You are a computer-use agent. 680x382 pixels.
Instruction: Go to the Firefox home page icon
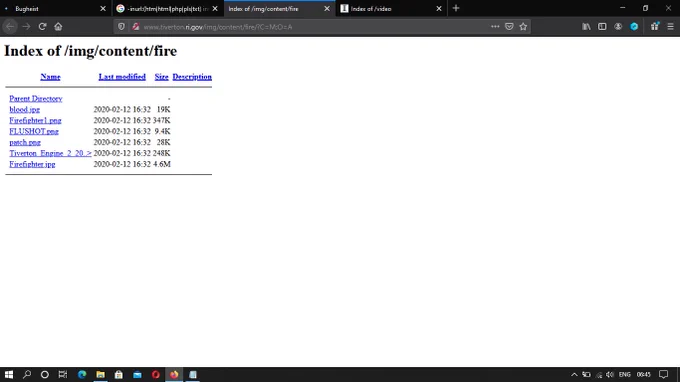coord(58,26)
